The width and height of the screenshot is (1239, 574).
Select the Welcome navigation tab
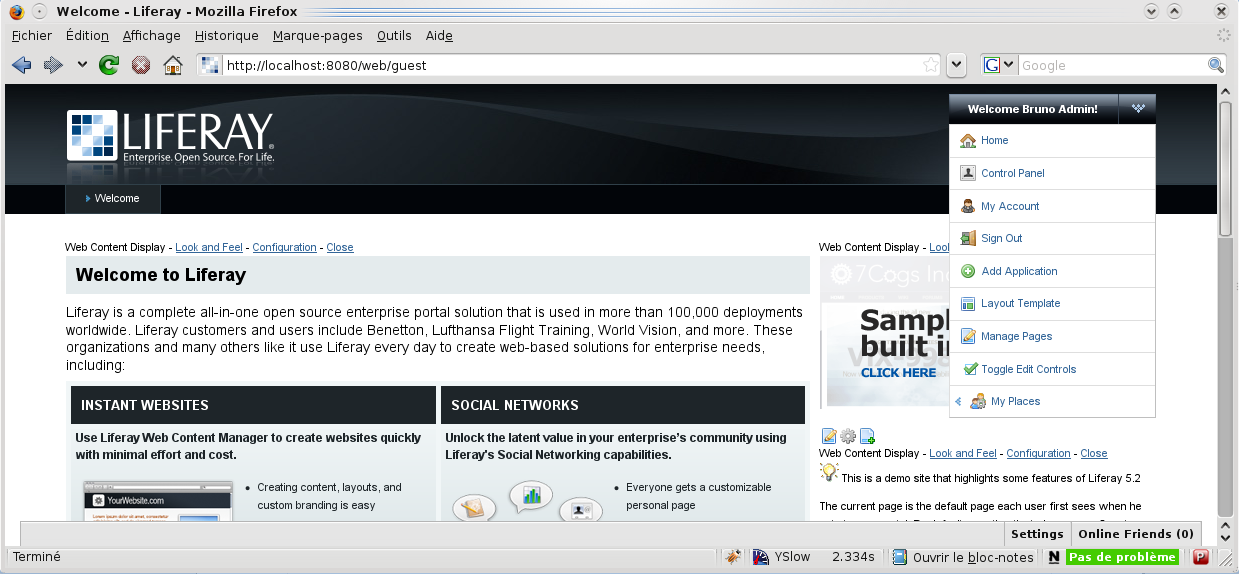pos(113,198)
